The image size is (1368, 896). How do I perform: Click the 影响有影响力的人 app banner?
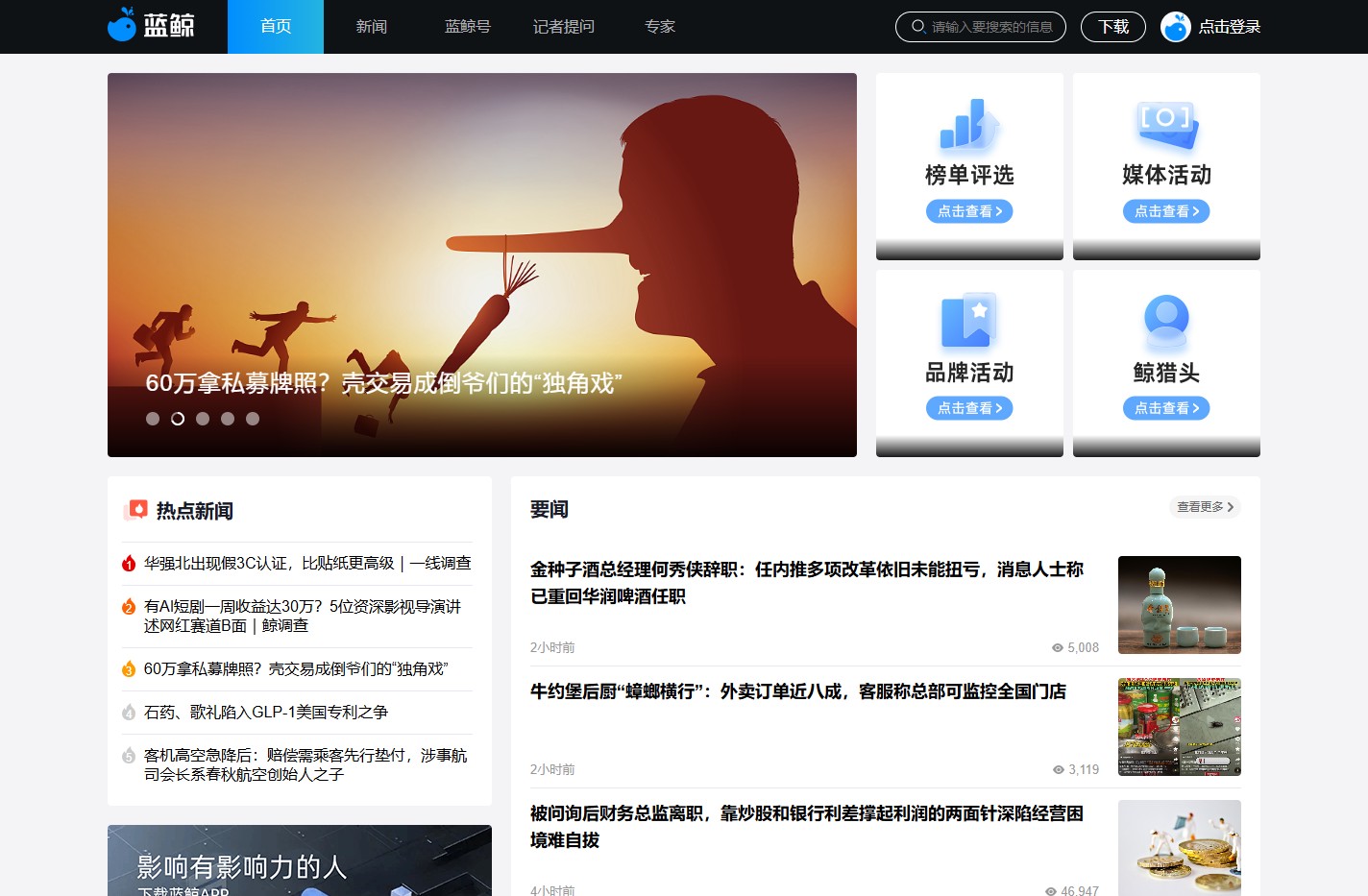[x=300, y=860]
